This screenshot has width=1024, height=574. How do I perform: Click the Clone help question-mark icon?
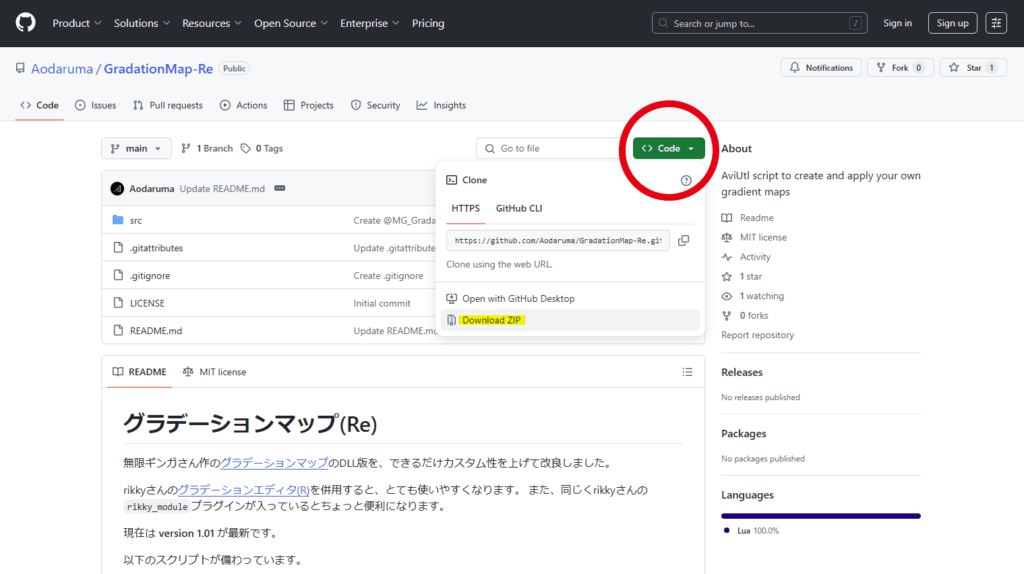[x=686, y=180]
